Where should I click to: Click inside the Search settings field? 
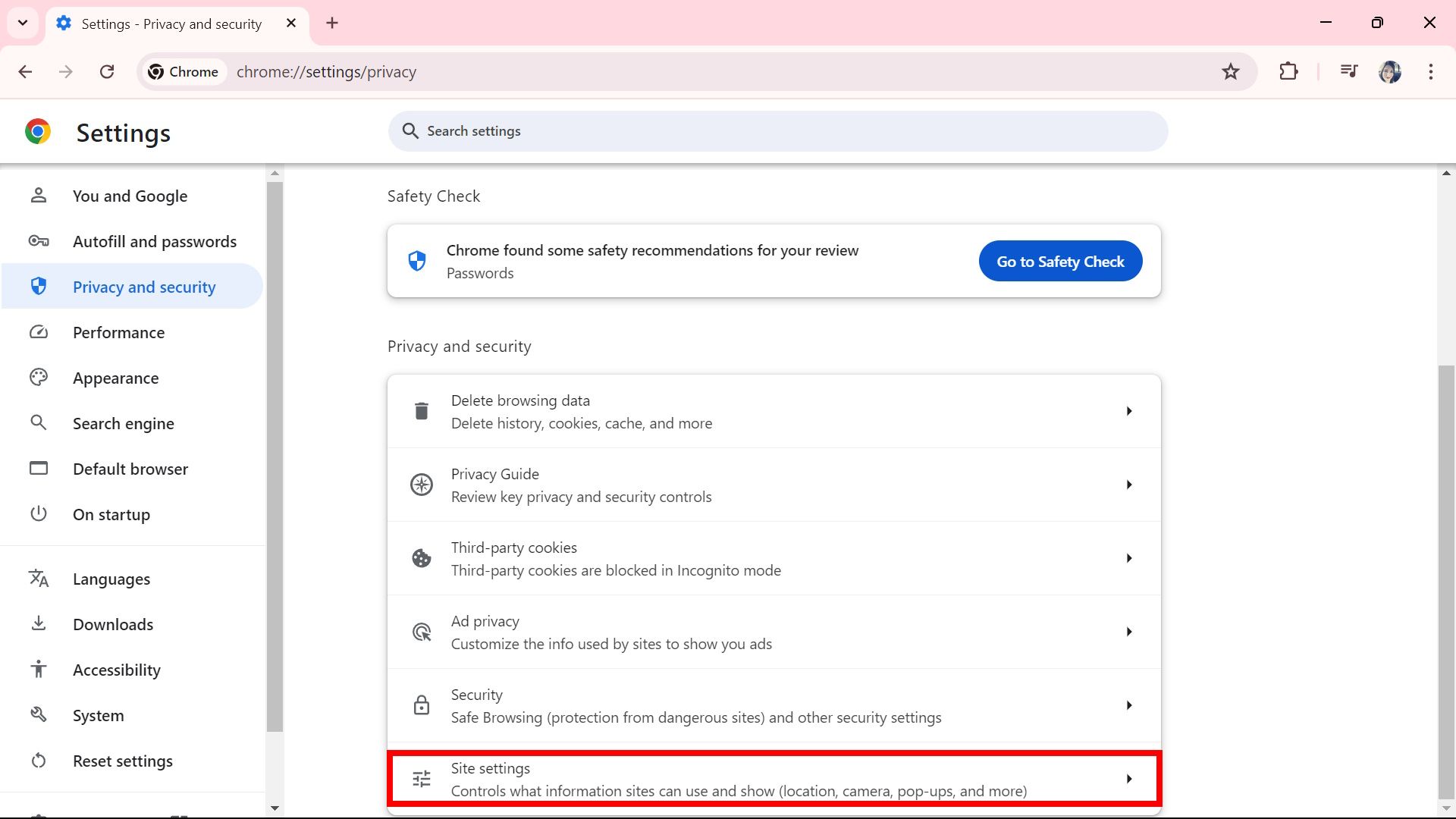pyautogui.click(x=777, y=130)
